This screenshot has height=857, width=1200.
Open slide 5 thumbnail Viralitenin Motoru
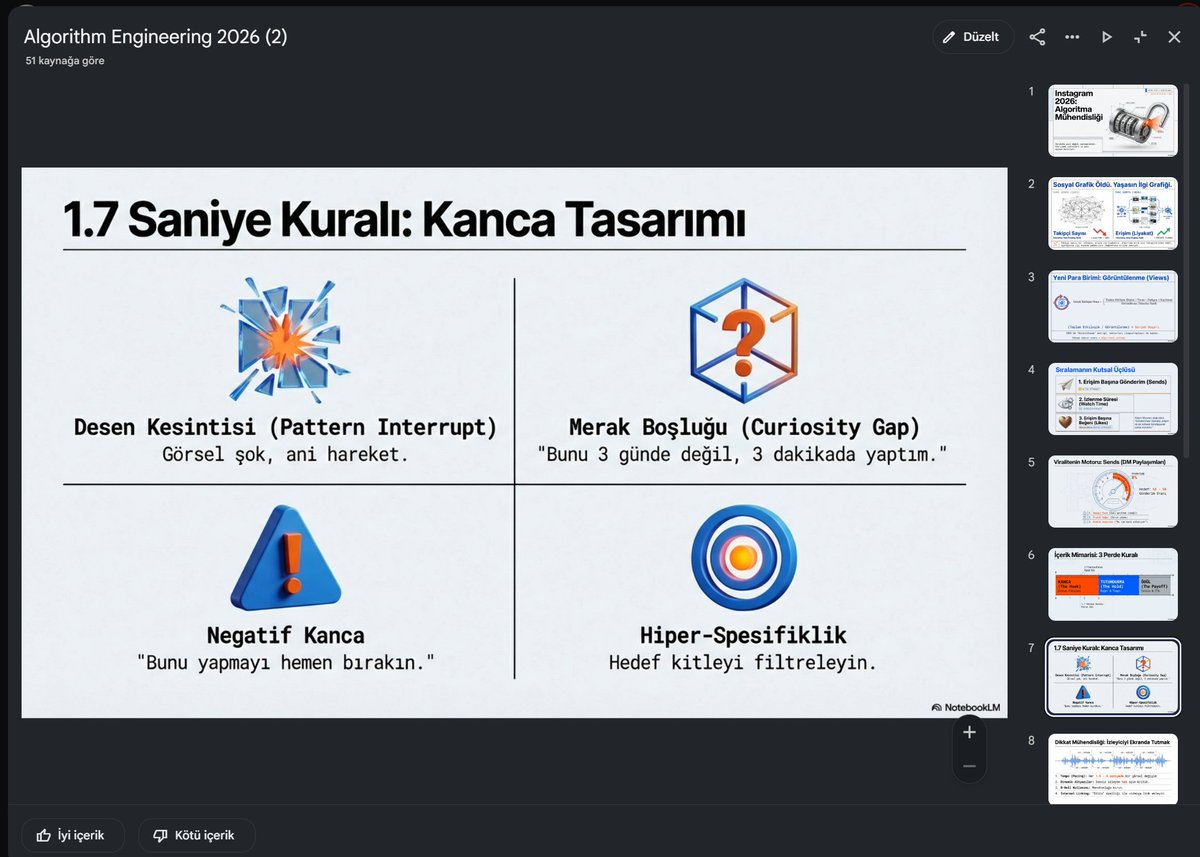coord(1113,491)
